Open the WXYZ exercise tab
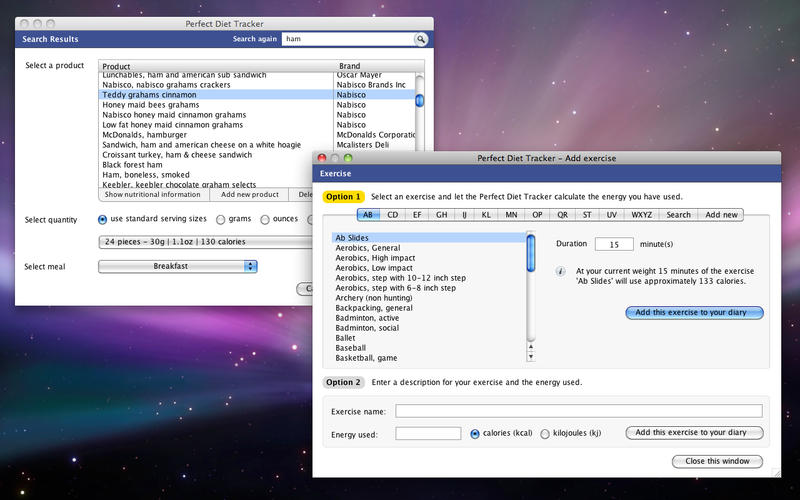800x500 pixels. click(x=641, y=214)
